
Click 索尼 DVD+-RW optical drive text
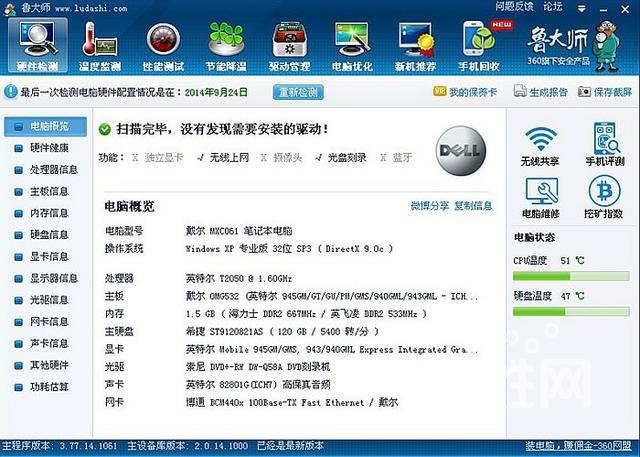tap(258, 367)
